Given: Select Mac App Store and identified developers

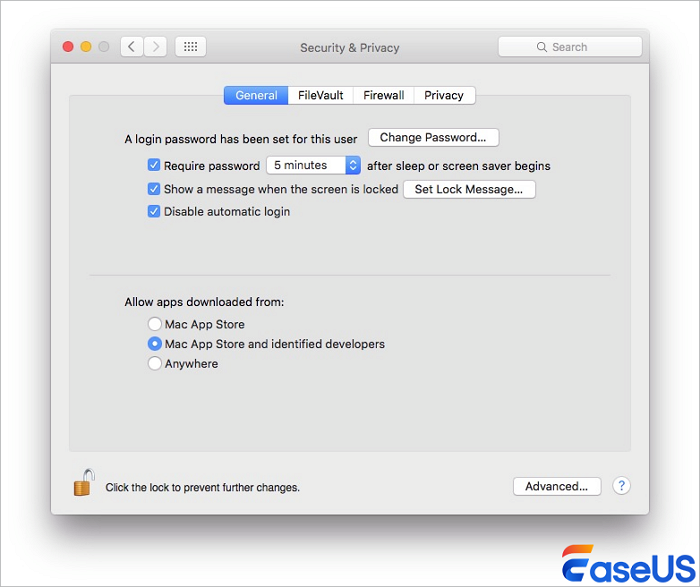Looking at the screenshot, I should coord(154,343).
